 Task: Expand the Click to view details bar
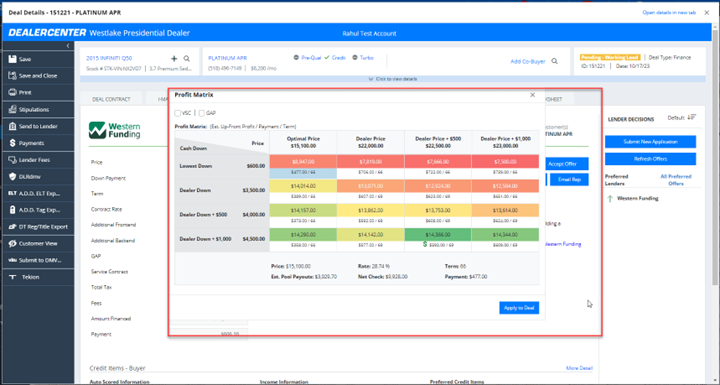click(393, 79)
